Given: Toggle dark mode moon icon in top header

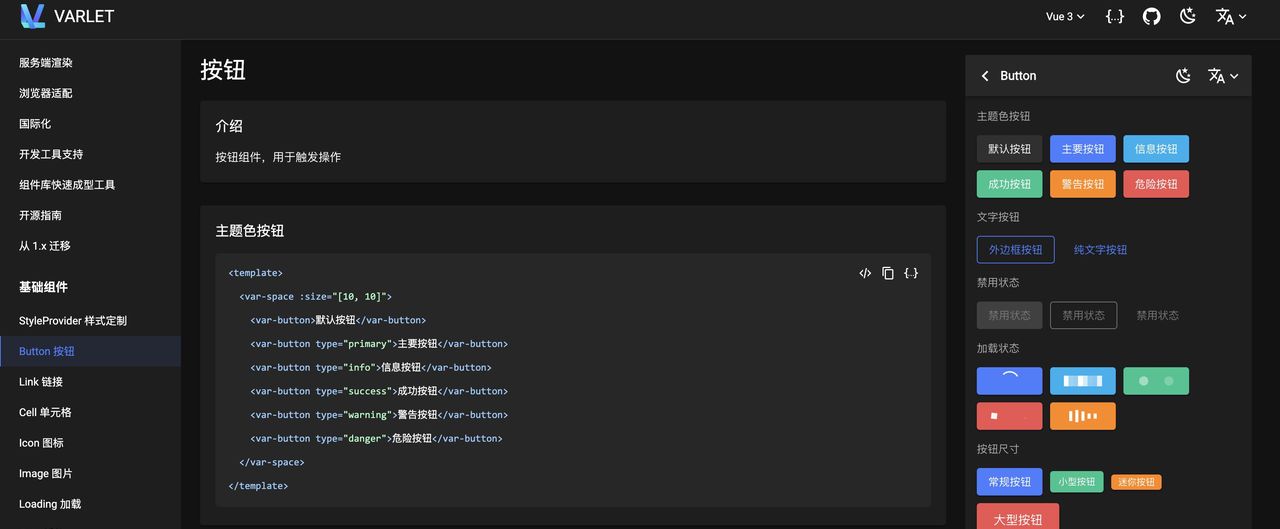Looking at the screenshot, I should point(1188,16).
